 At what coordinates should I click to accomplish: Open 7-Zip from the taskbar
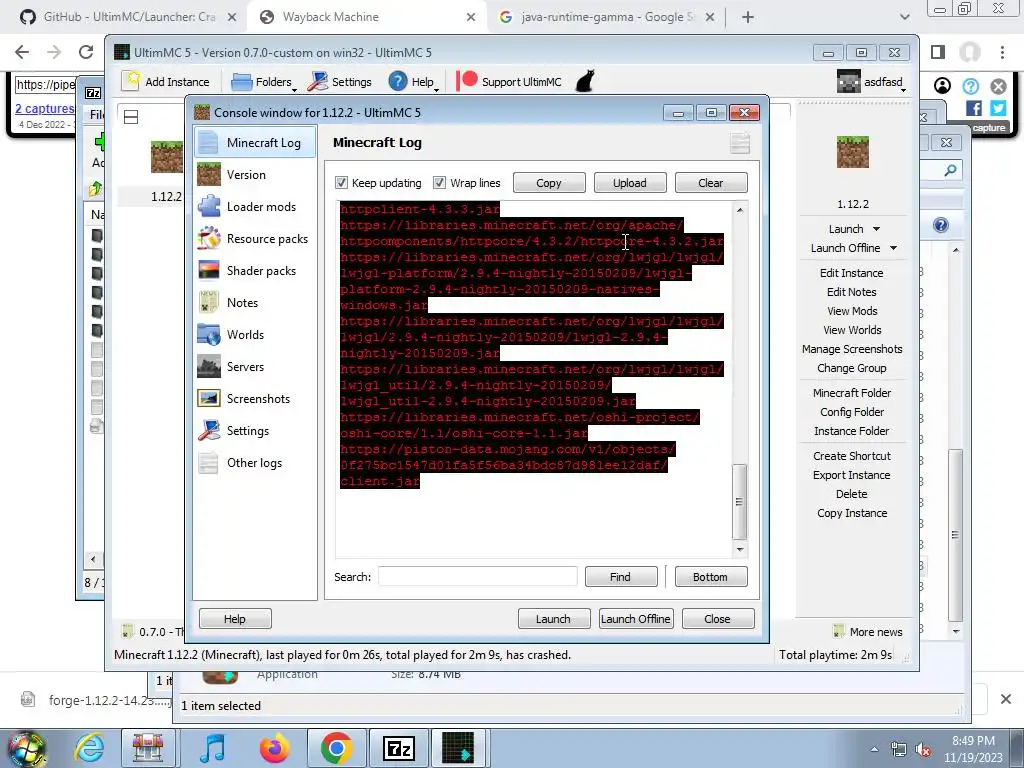(x=399, y=748)
